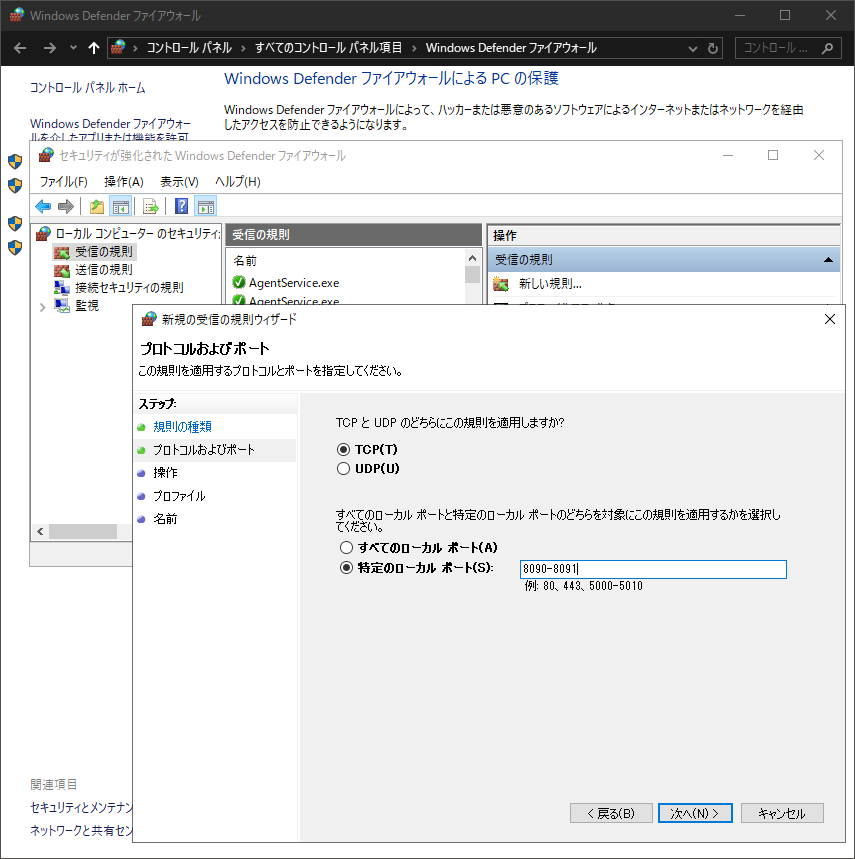Click the up-one-level arrow in the control panel window

point(94,47)
